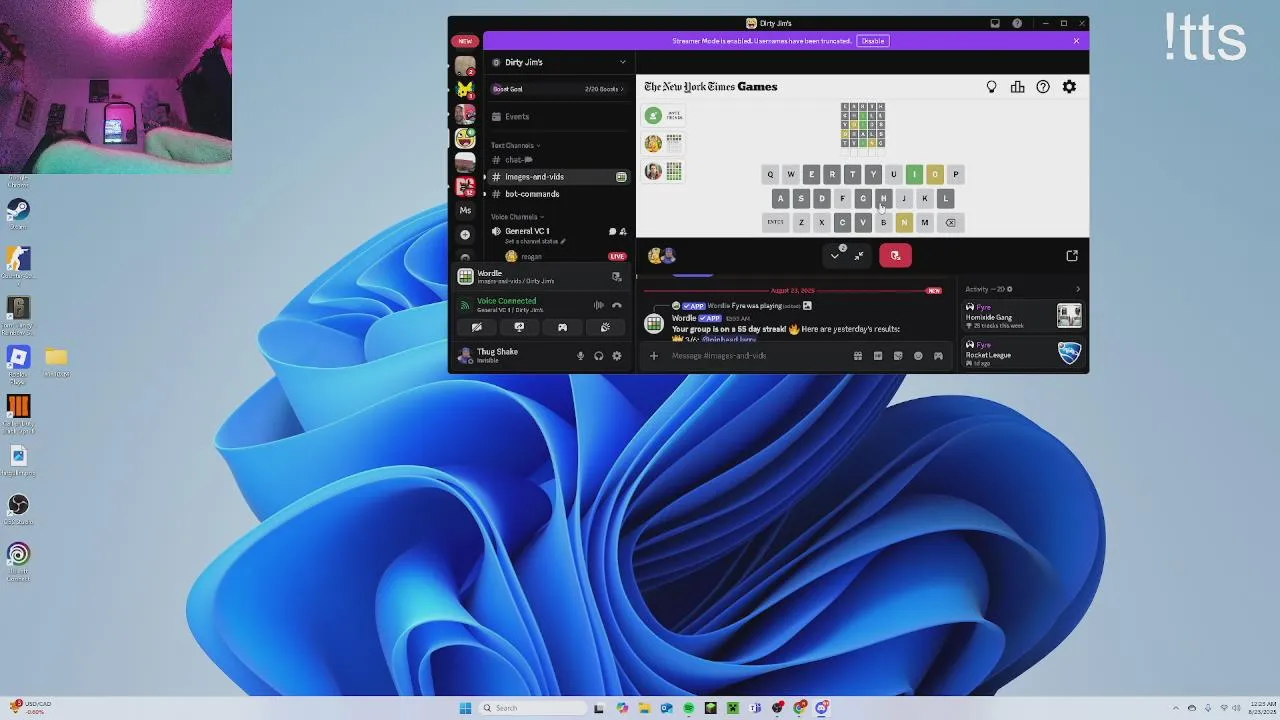Open noise suppression waveform icon

pyautogui.click(x=598, y=305)
